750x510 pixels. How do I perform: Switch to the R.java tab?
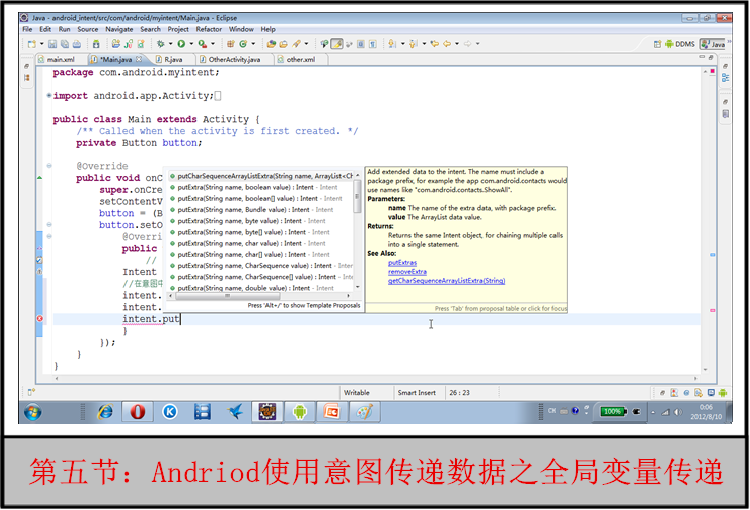[x=173, y=59]
